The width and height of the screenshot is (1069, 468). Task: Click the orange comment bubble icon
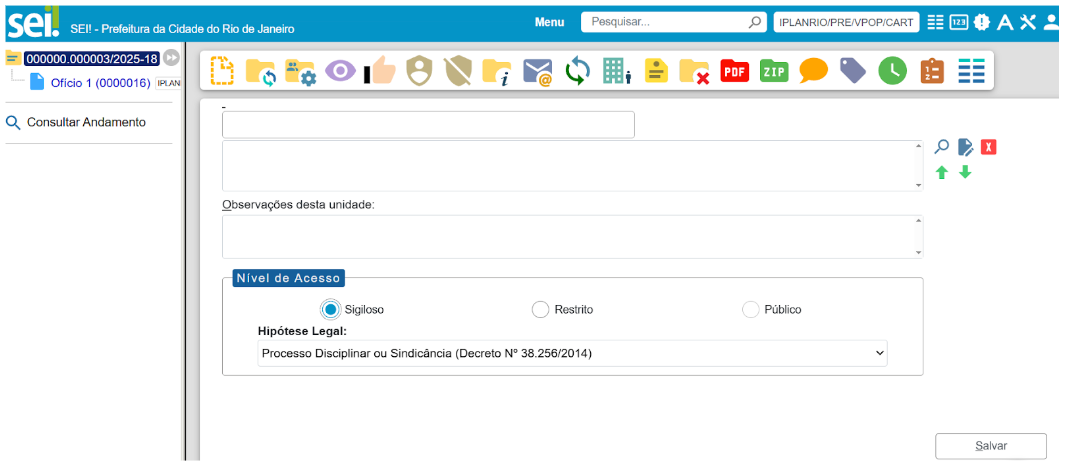pyautogui.click(x=813, y=71)
